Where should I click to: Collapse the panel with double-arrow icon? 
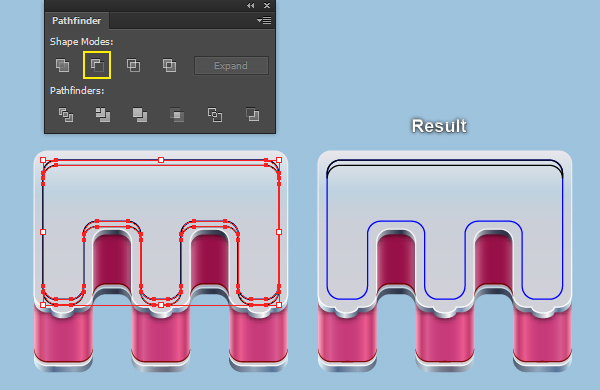coord(251,5)
